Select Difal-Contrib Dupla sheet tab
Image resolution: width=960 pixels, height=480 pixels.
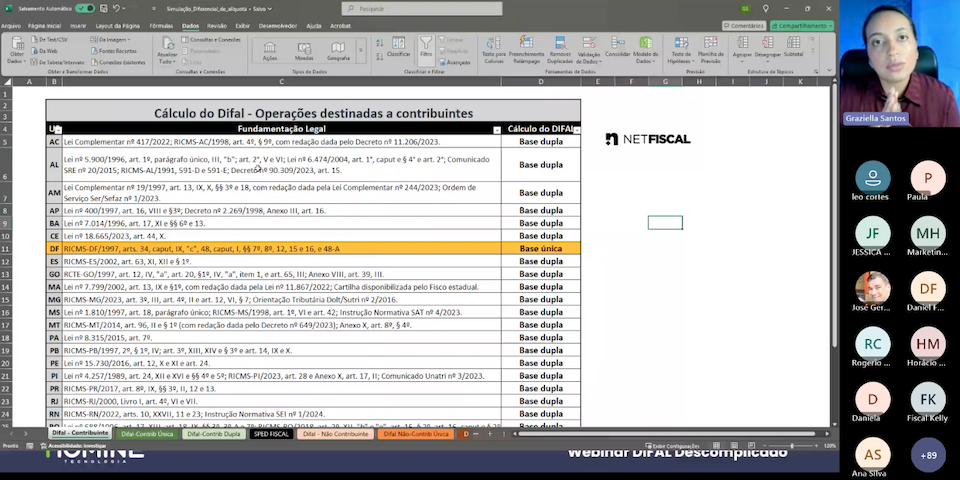[213, 434]
